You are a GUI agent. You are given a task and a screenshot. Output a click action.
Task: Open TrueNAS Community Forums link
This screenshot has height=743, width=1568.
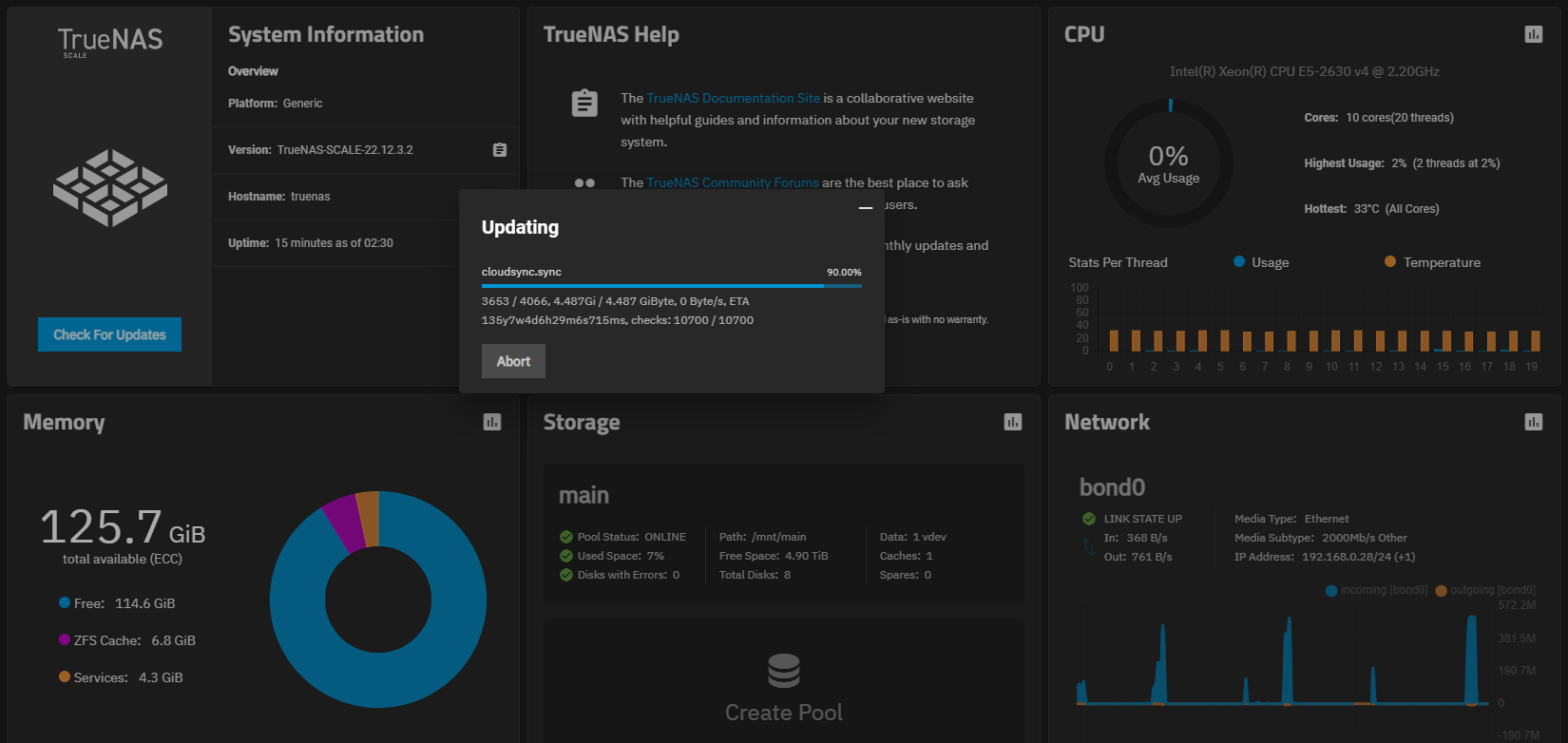733,182
